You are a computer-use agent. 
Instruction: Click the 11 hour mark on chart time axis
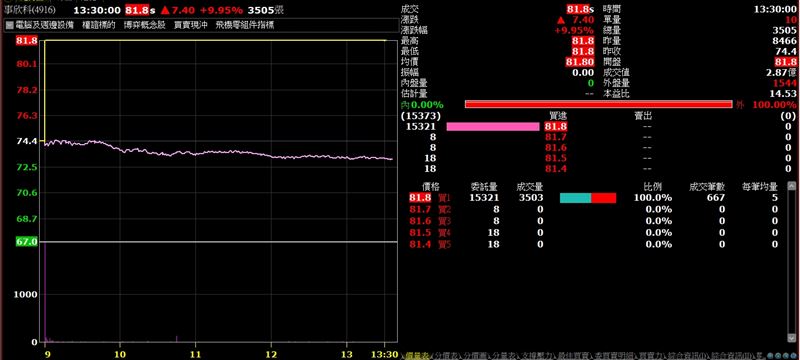coord(195,354)
